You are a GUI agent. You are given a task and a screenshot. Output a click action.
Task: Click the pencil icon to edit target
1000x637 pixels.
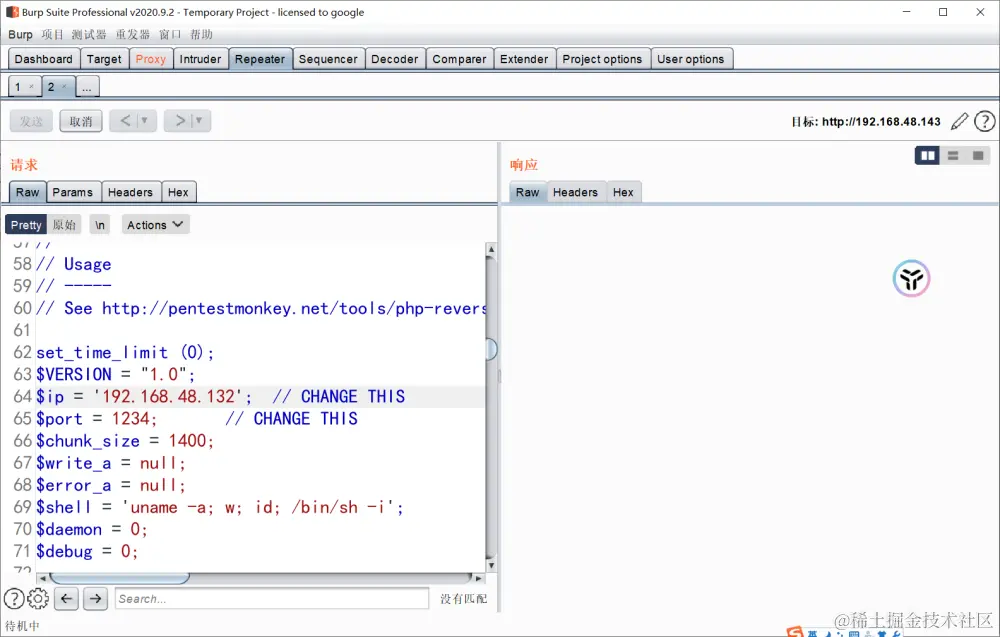[959, 121]
